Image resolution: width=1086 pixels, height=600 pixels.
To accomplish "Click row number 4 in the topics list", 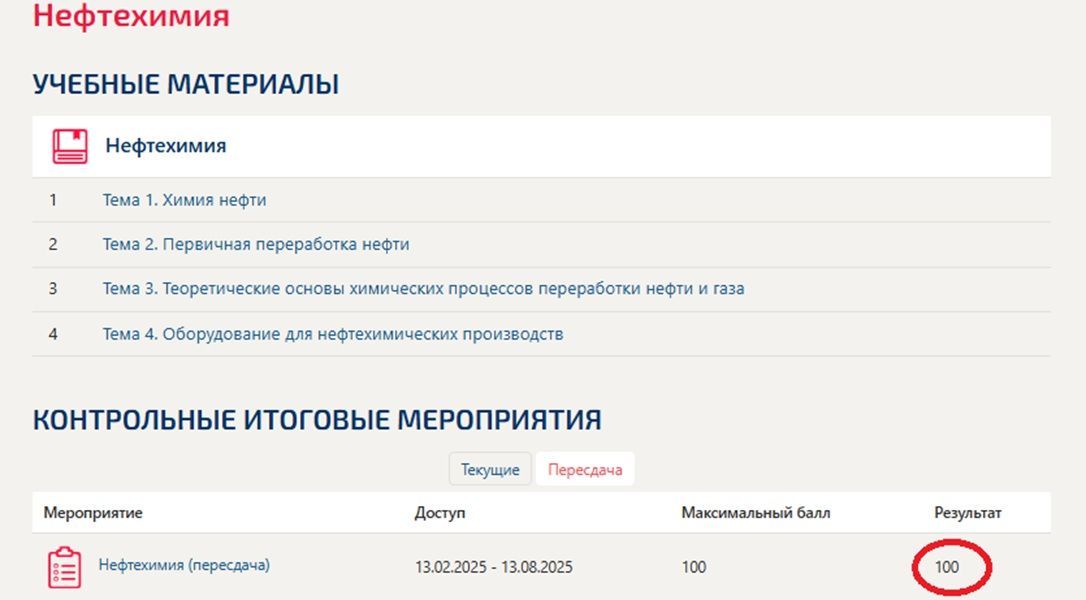I will 53,334.
